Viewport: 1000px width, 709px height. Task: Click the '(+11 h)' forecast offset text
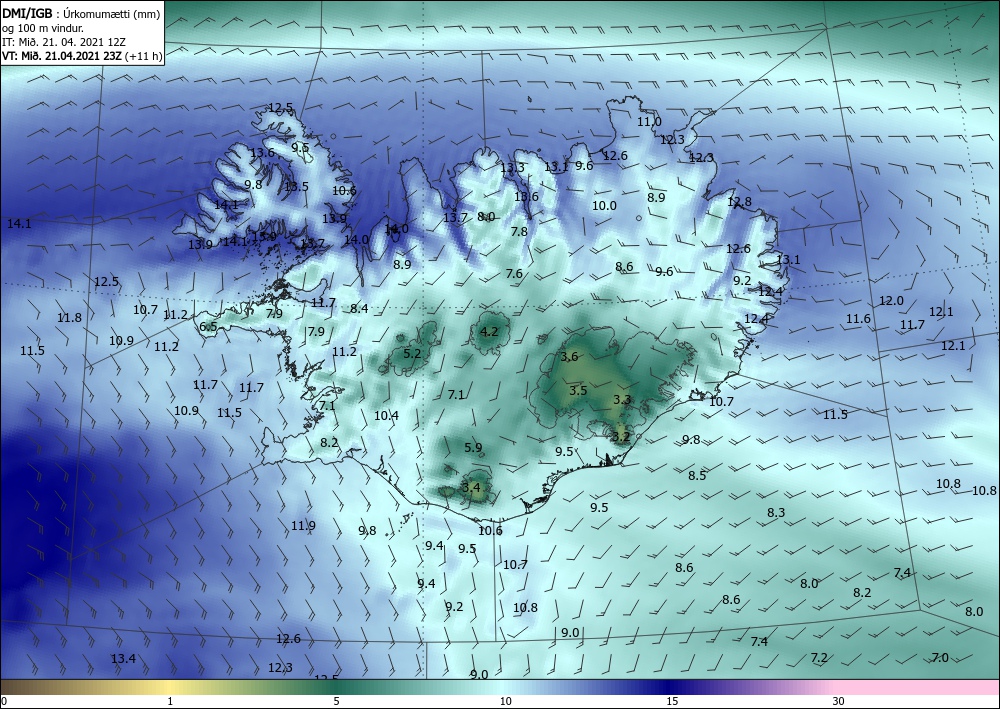(145, 56)
